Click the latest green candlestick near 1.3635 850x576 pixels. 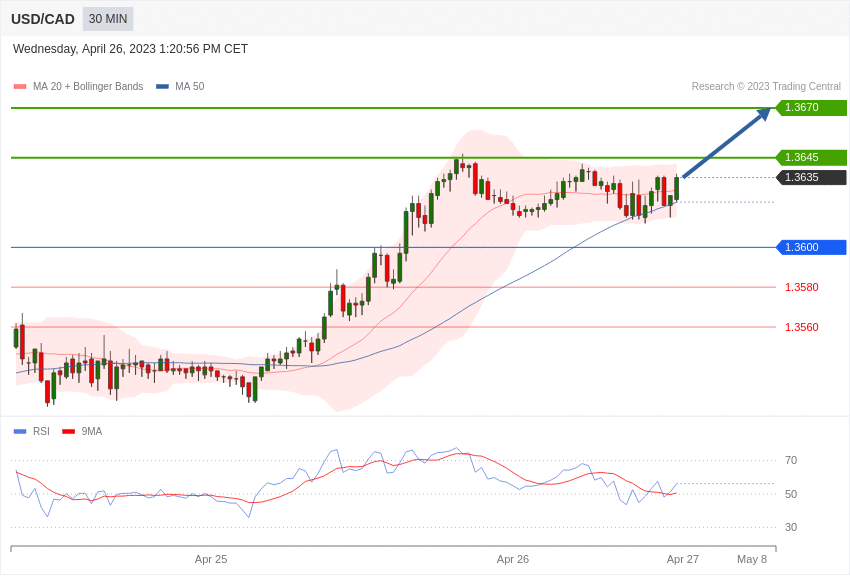coord(677,188)
